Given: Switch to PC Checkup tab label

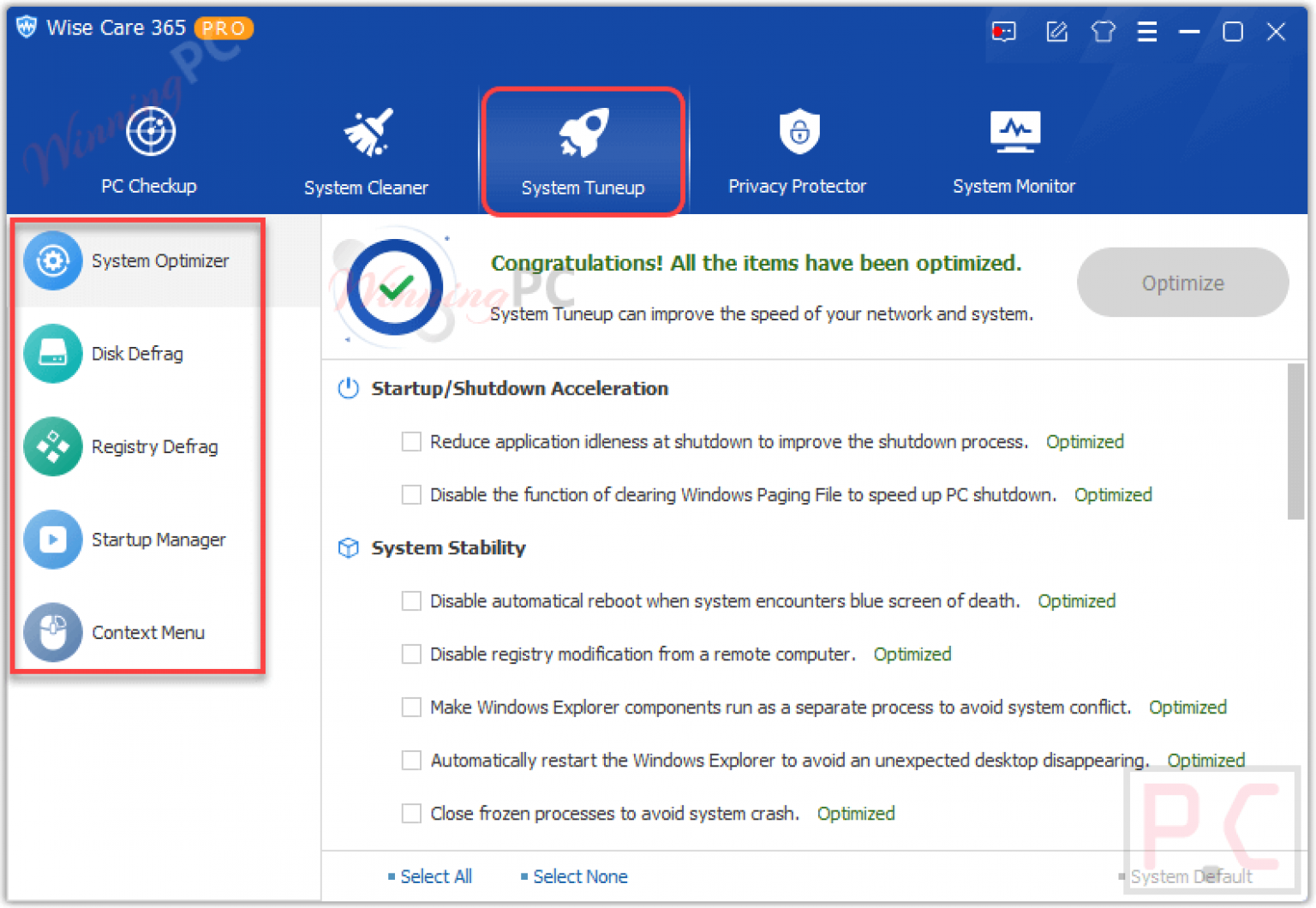Looking at the screenshot, I should tap(149, 186).
